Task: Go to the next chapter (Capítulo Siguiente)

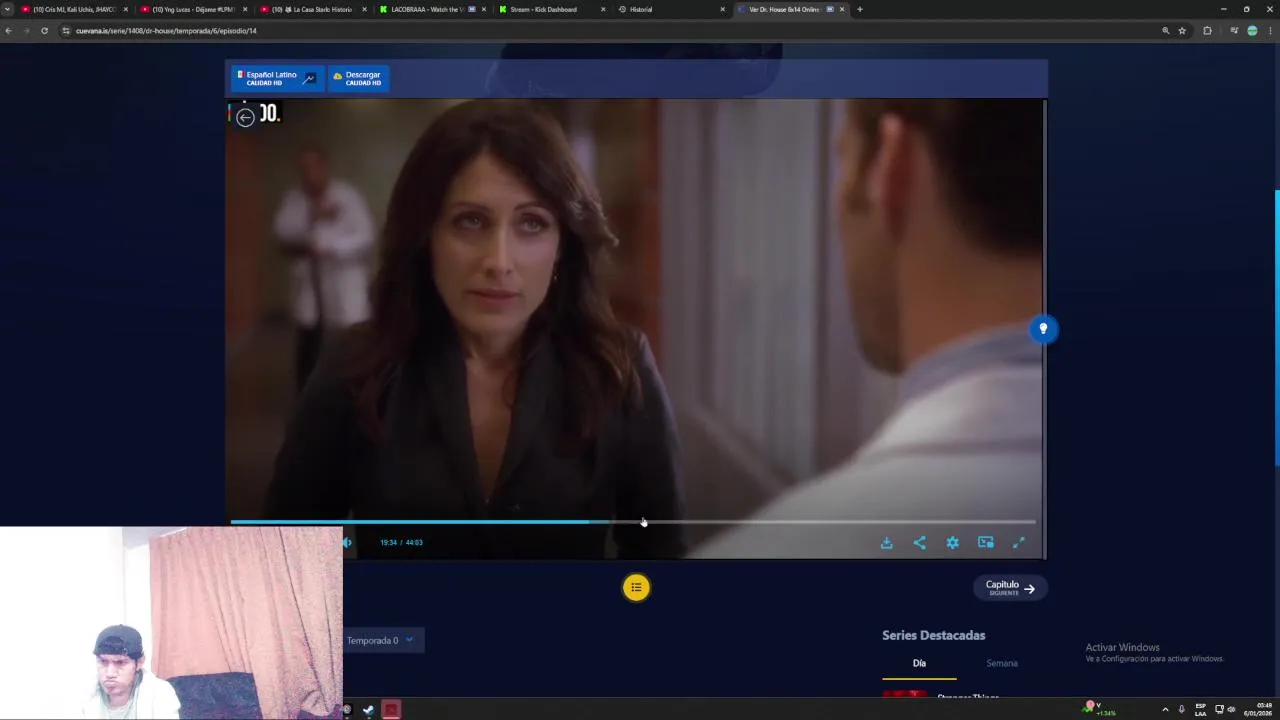Action: pos(1010,588)
